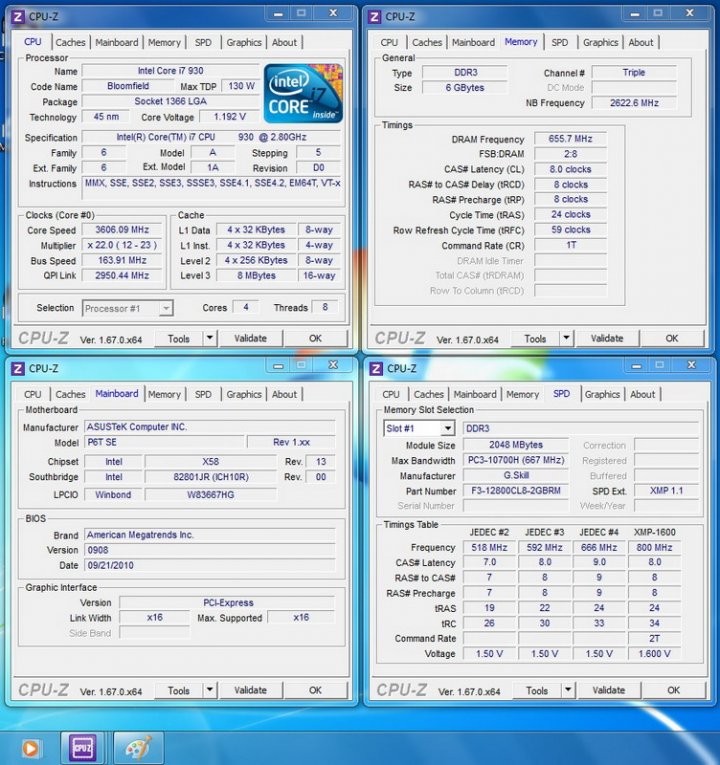Close the SPD tab CPU-Z window

692,365
